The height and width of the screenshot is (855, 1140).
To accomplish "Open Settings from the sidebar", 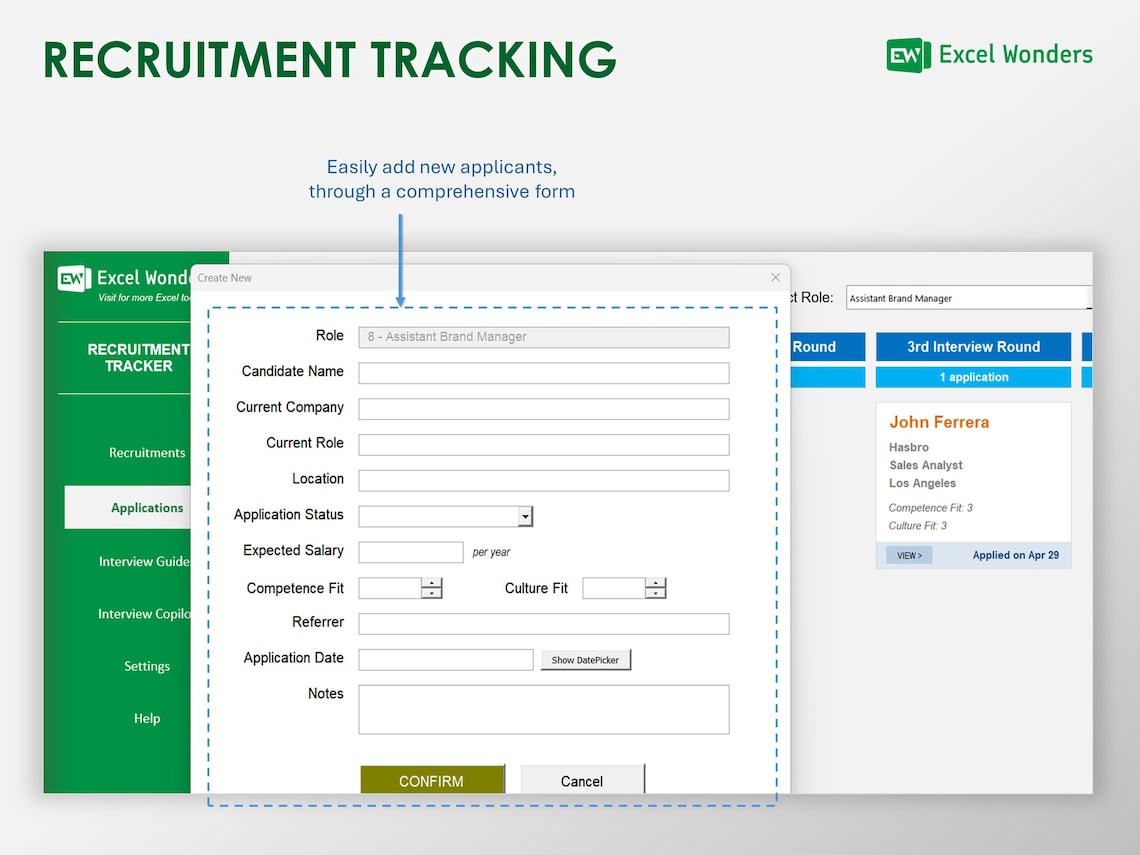I will (x=147, y=666).
